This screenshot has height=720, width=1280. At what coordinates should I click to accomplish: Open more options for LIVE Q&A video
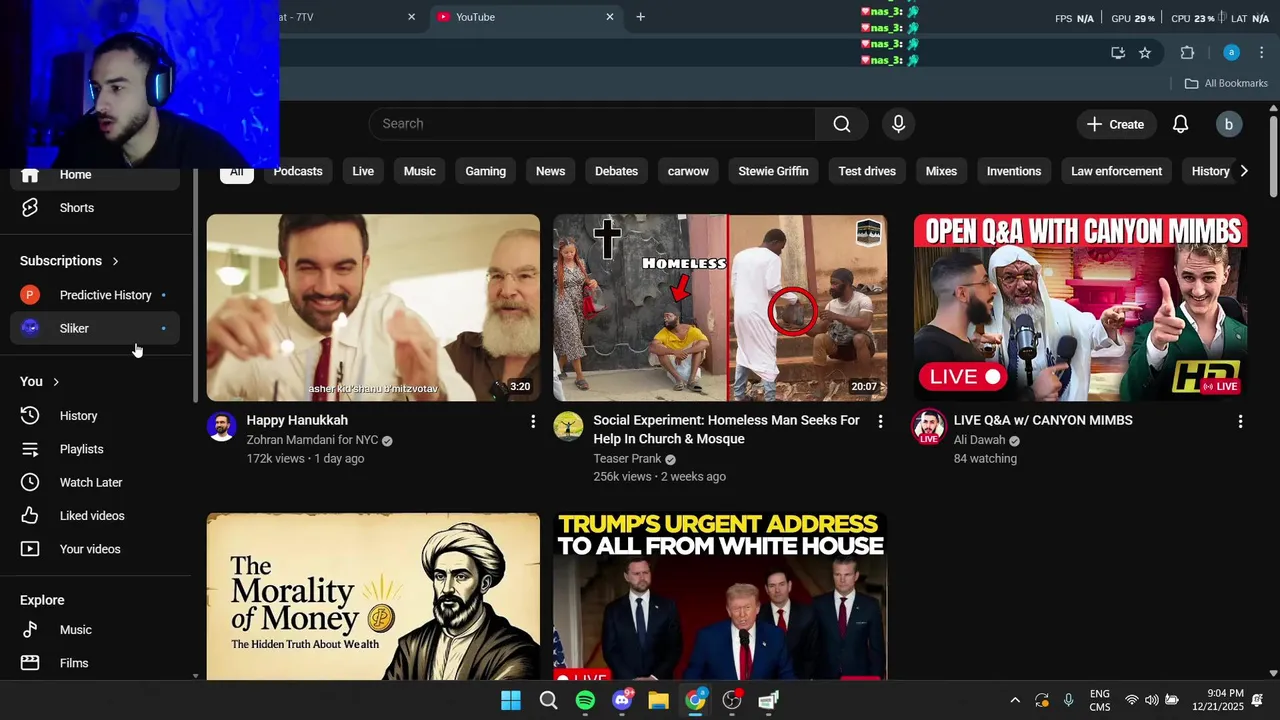tap(1240, 422)
